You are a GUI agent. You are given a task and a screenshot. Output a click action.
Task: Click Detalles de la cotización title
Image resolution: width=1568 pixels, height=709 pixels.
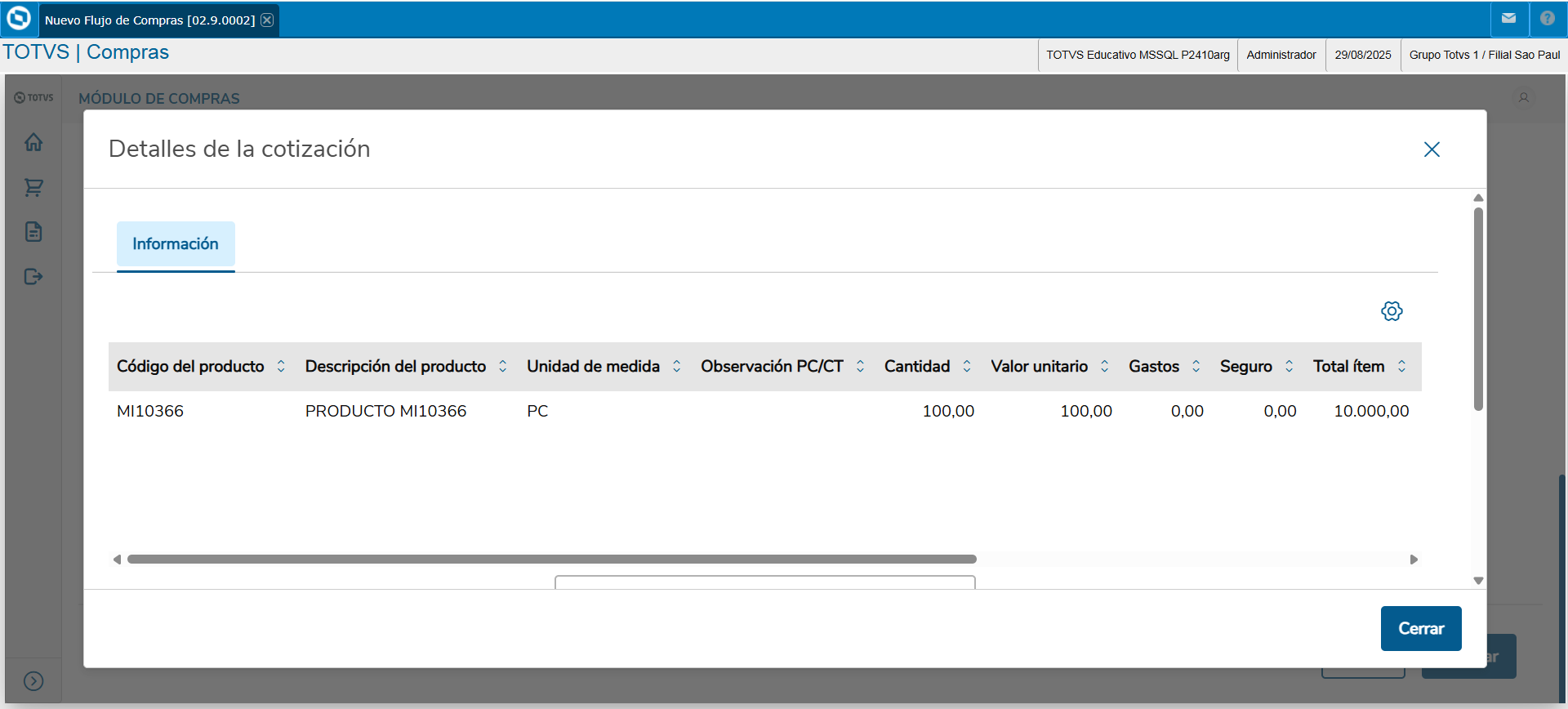pos(239,149)
